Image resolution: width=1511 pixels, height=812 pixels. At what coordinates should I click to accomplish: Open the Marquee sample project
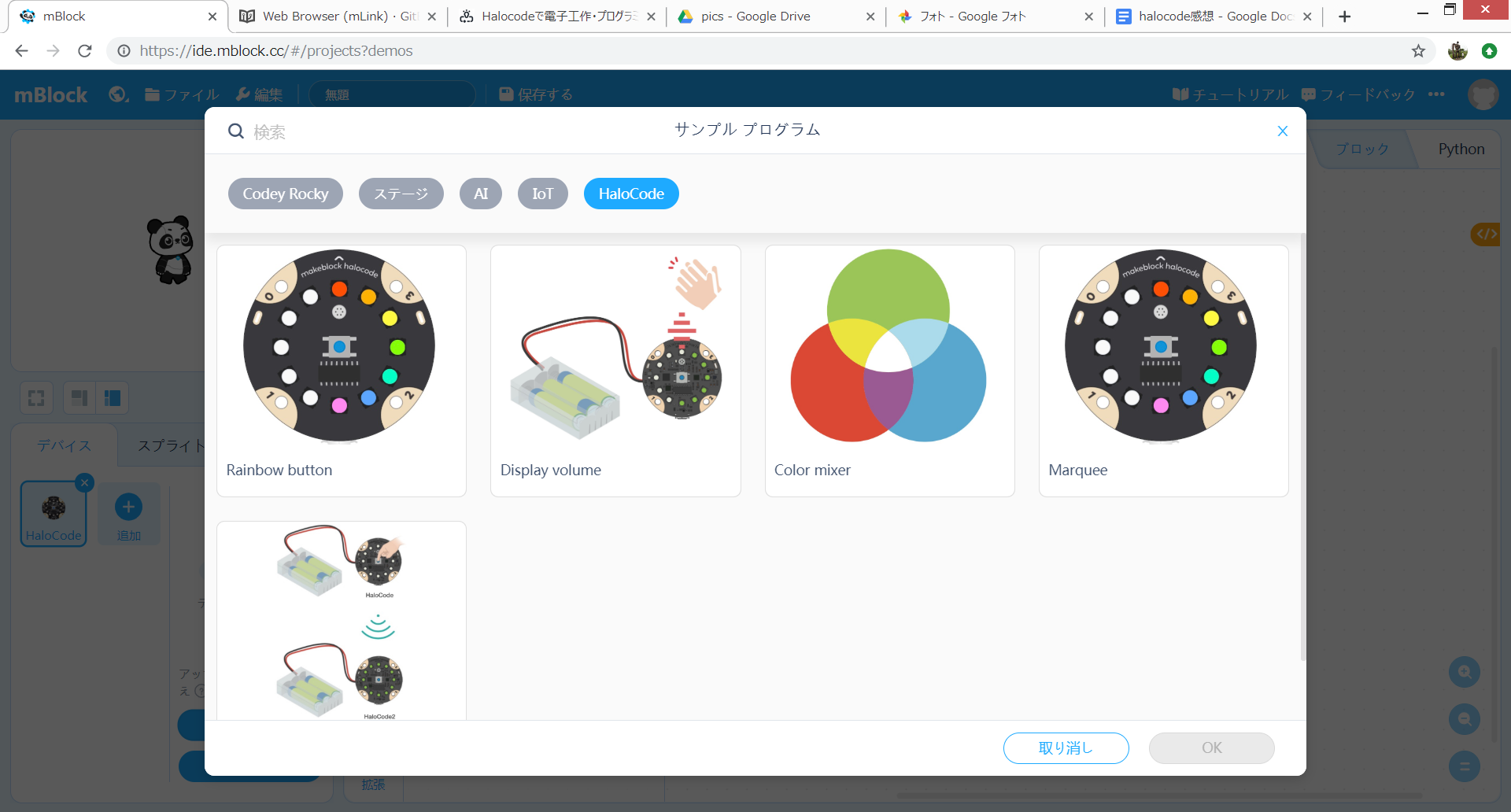pyautogui.click(x=1164, y=371)
